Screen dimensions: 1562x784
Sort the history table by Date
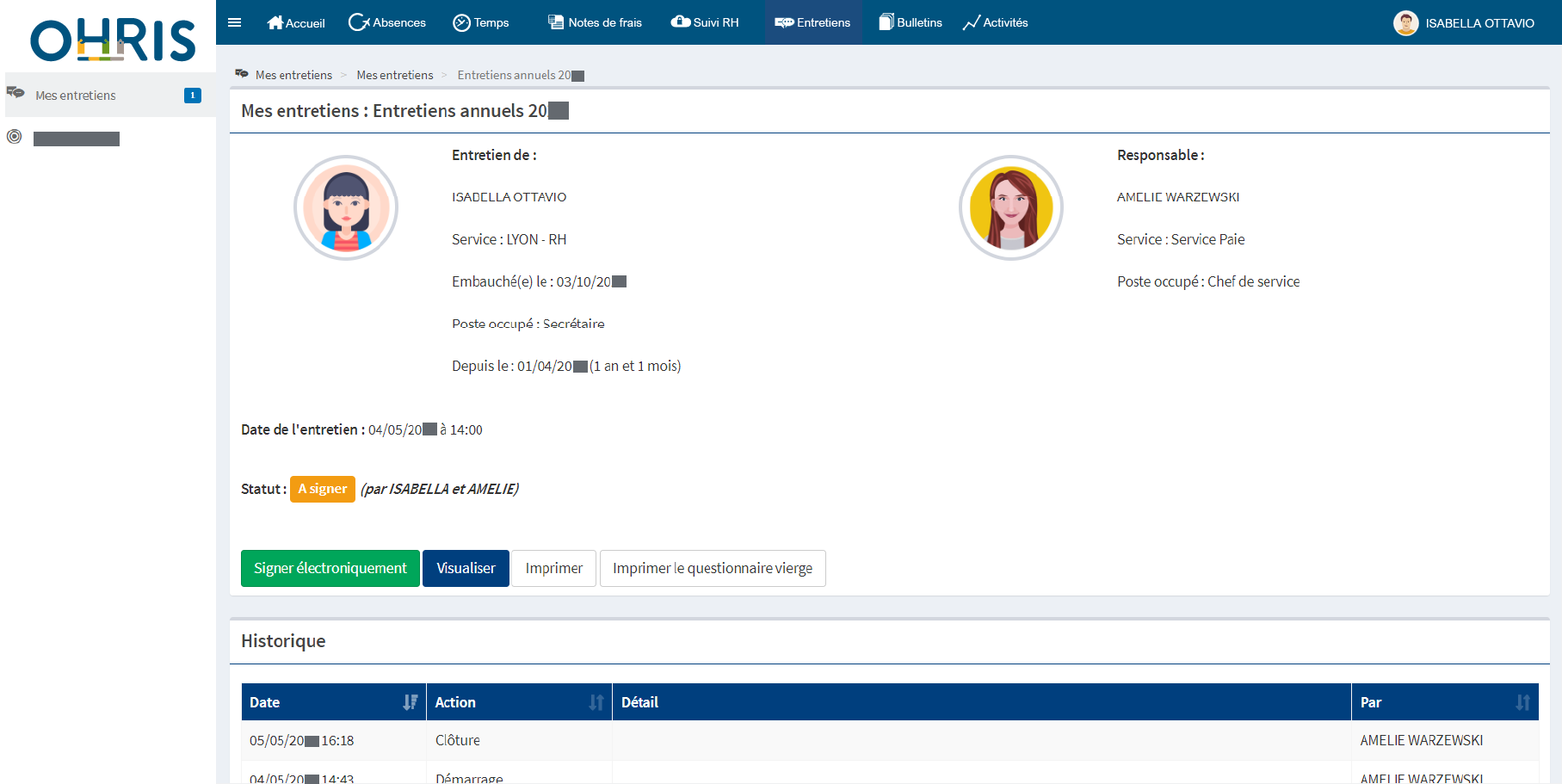(x=410, y=702)
